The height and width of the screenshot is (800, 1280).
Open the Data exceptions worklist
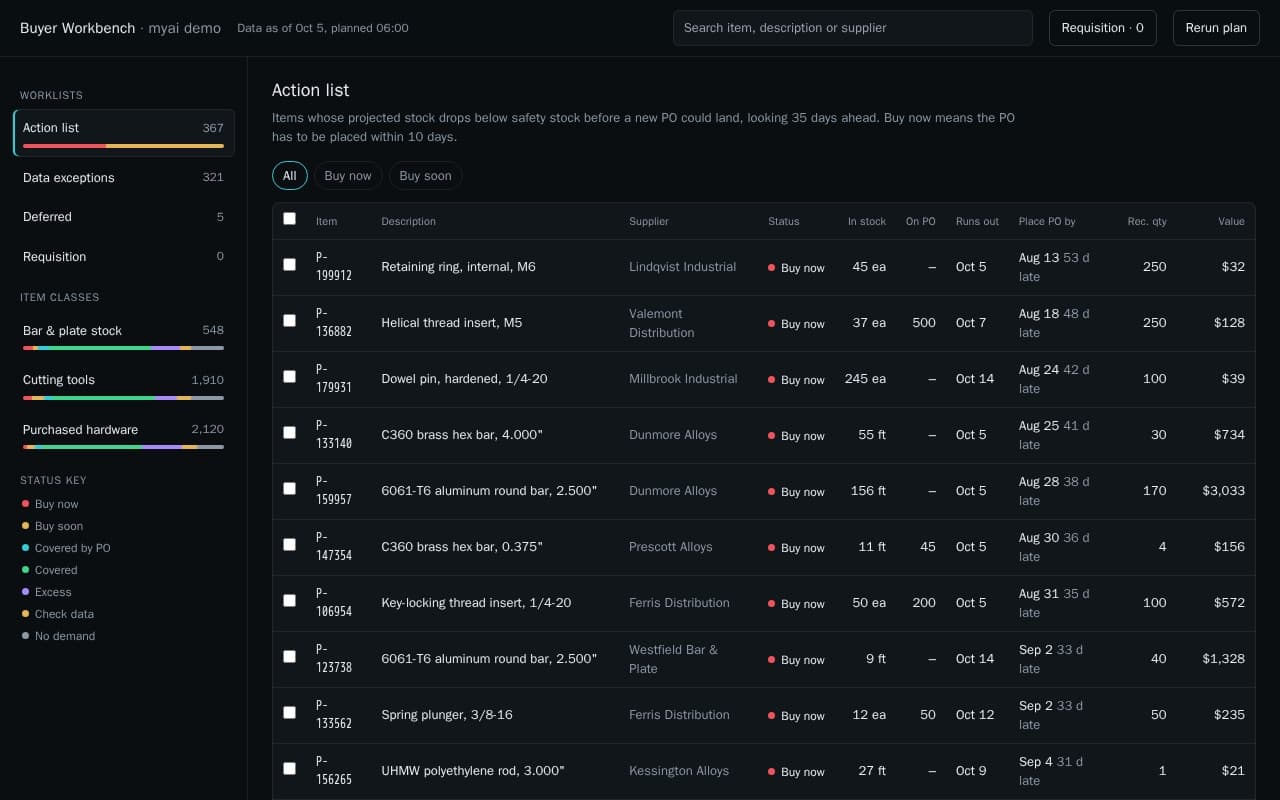124,178
